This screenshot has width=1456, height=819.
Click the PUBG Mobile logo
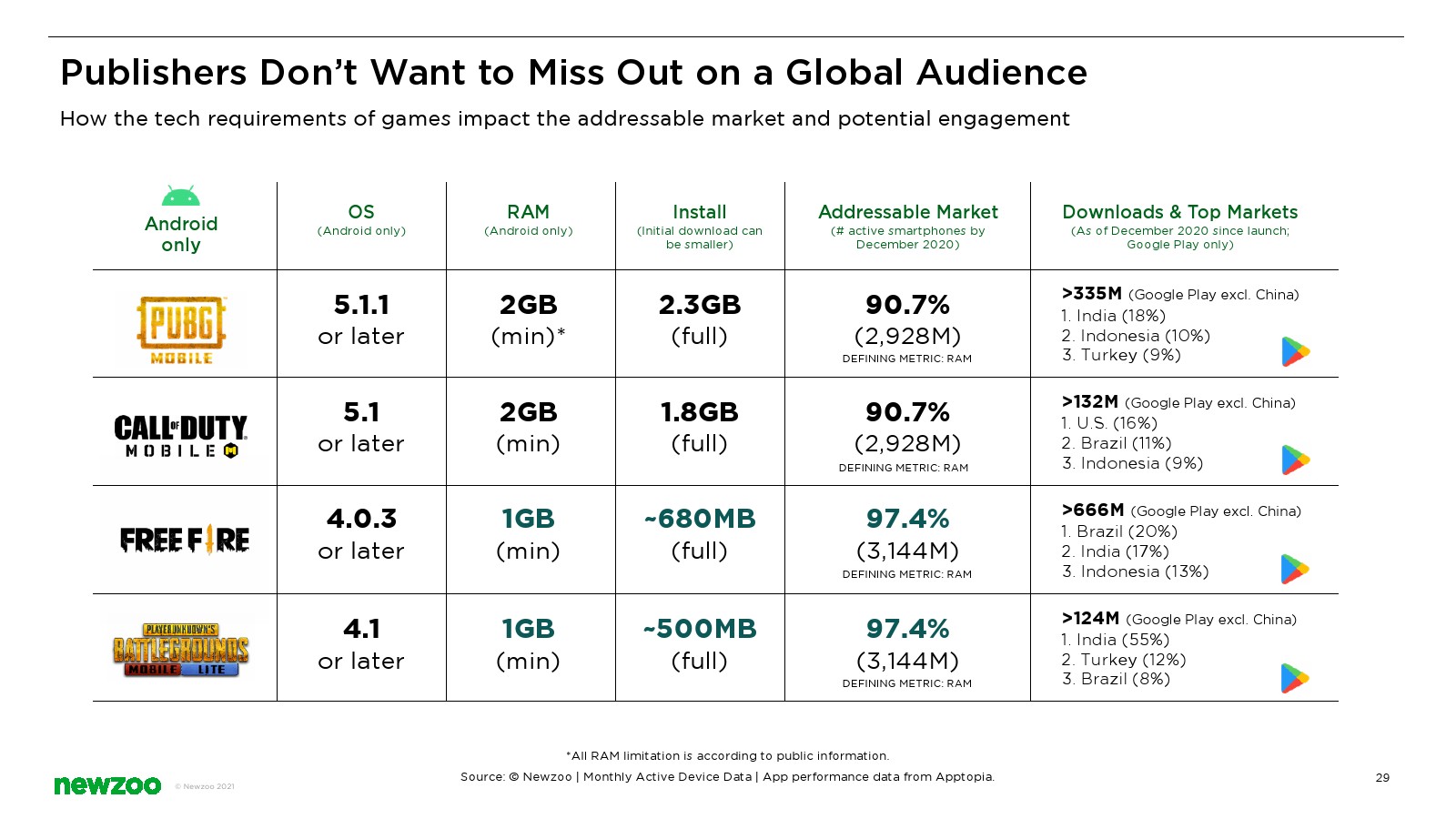(181, 329)
